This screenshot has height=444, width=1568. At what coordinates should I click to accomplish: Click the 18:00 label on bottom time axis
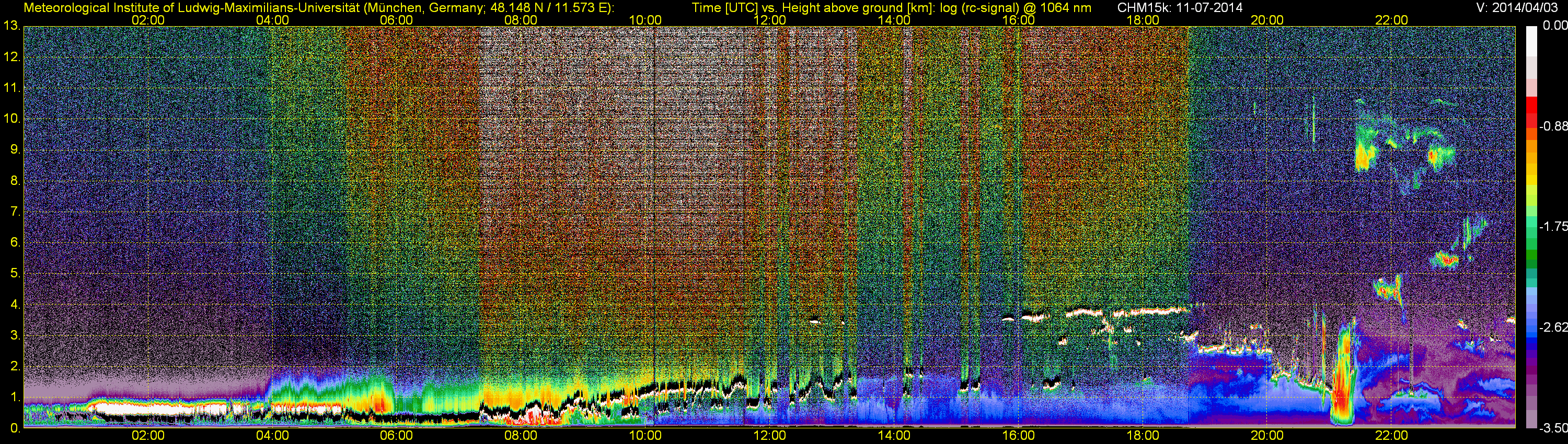pos(1143,436)
